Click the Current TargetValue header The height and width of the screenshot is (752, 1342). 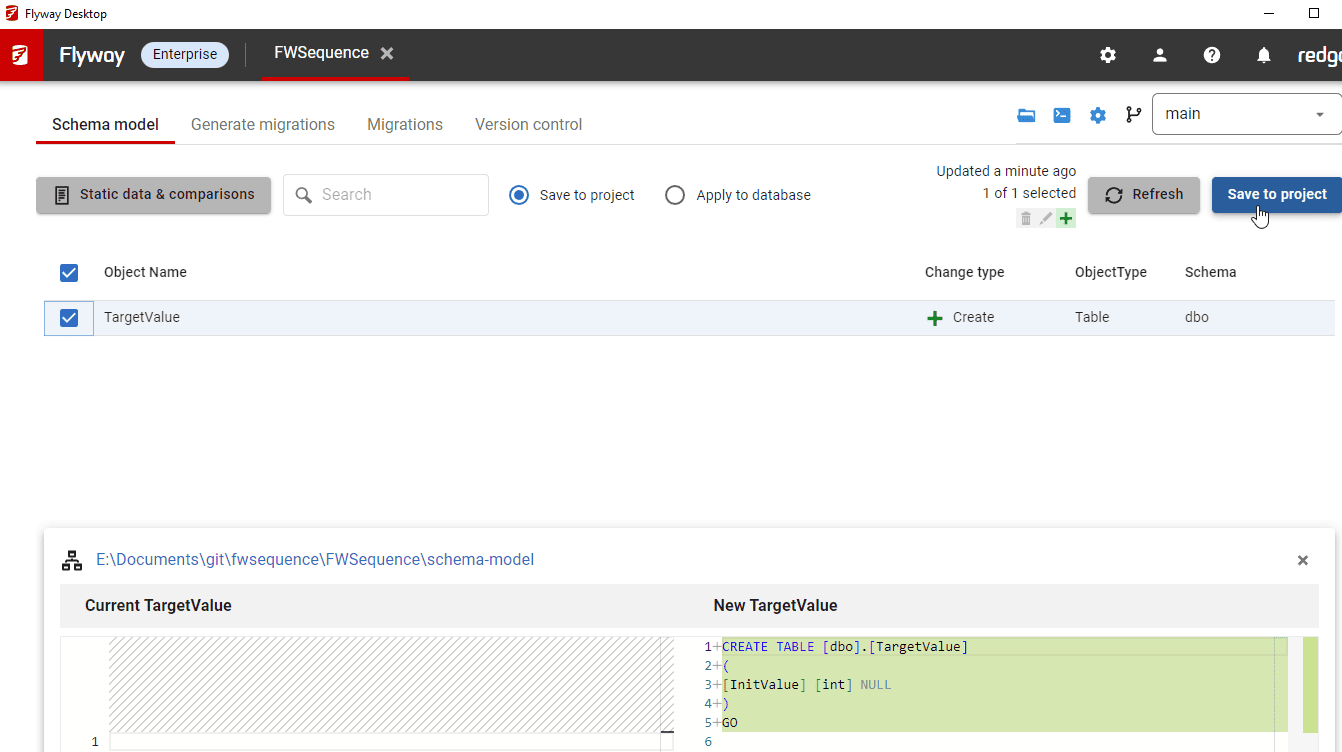coord(158,605)
